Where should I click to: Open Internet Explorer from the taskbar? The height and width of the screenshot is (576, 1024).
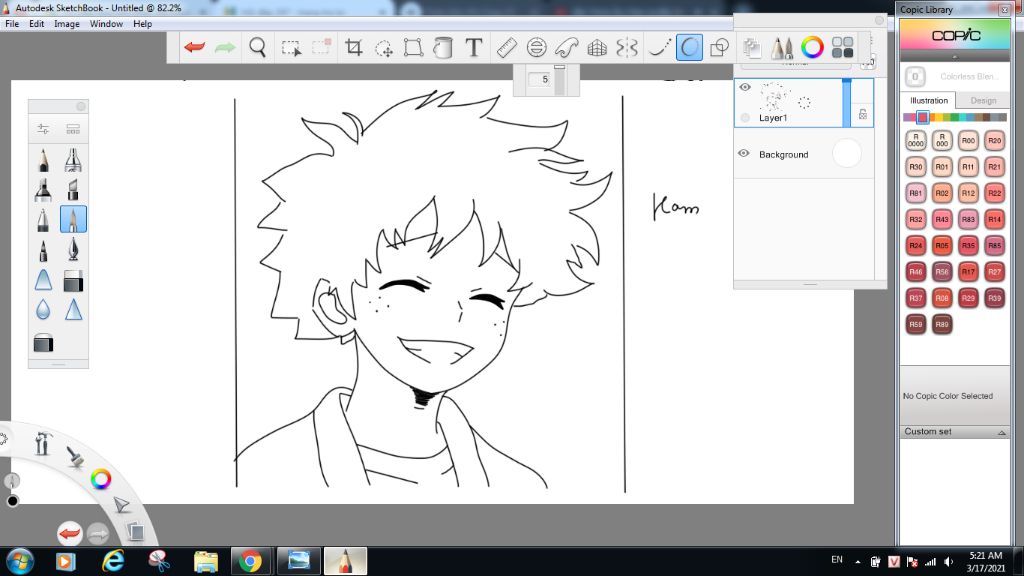tap(112, 561)
